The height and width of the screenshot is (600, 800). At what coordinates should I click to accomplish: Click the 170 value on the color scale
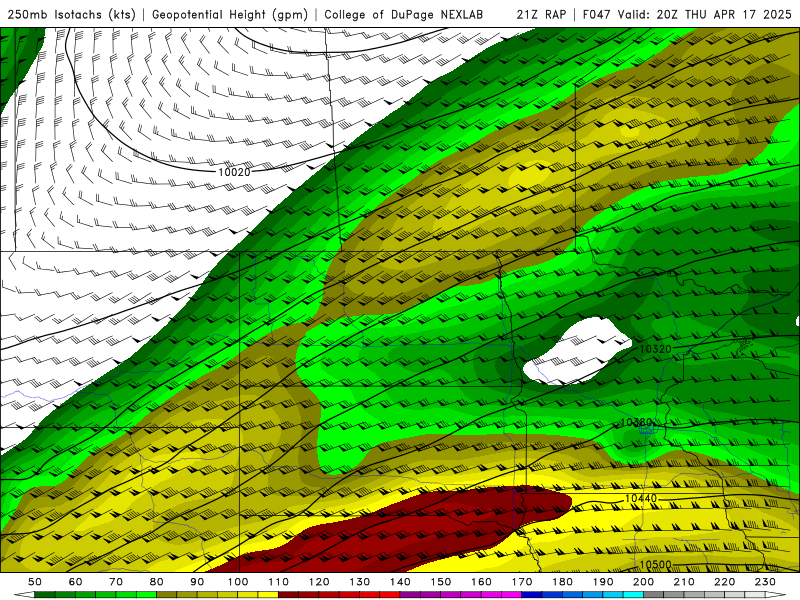click(x=522, y=582)
